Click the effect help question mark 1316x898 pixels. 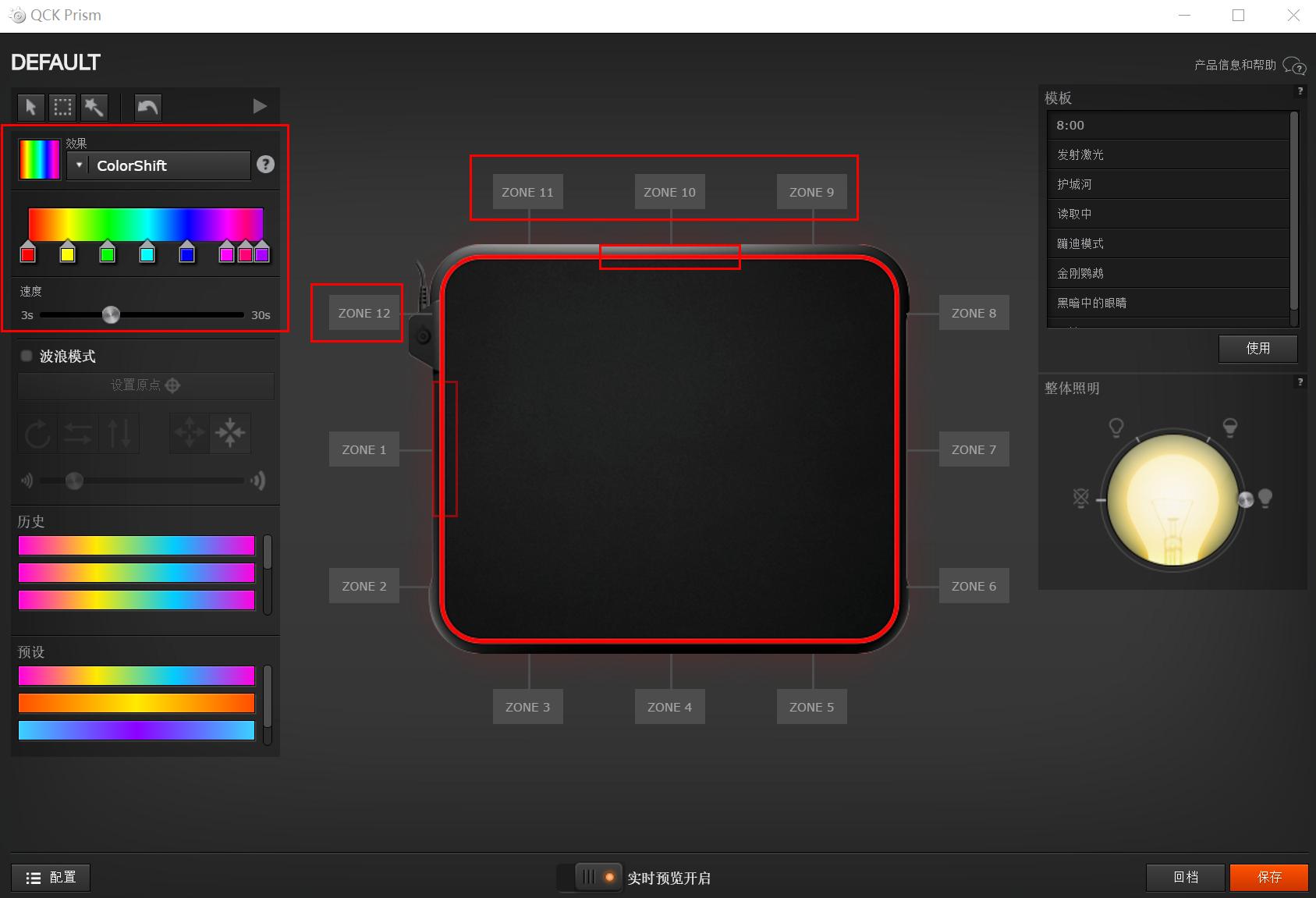pyautogui.click(x=265, y=165)
